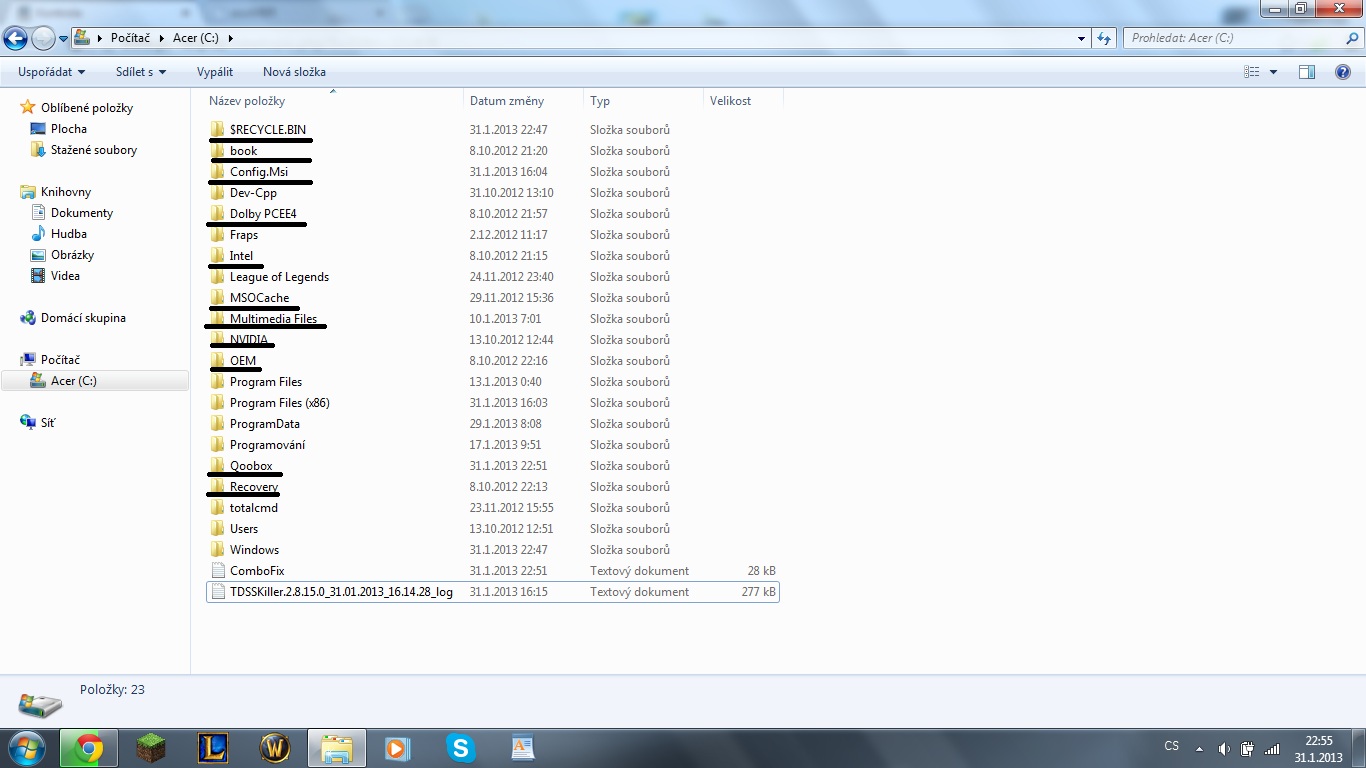
Task: Select the Program Files (x86) folder icon
Action: (218, 403)
